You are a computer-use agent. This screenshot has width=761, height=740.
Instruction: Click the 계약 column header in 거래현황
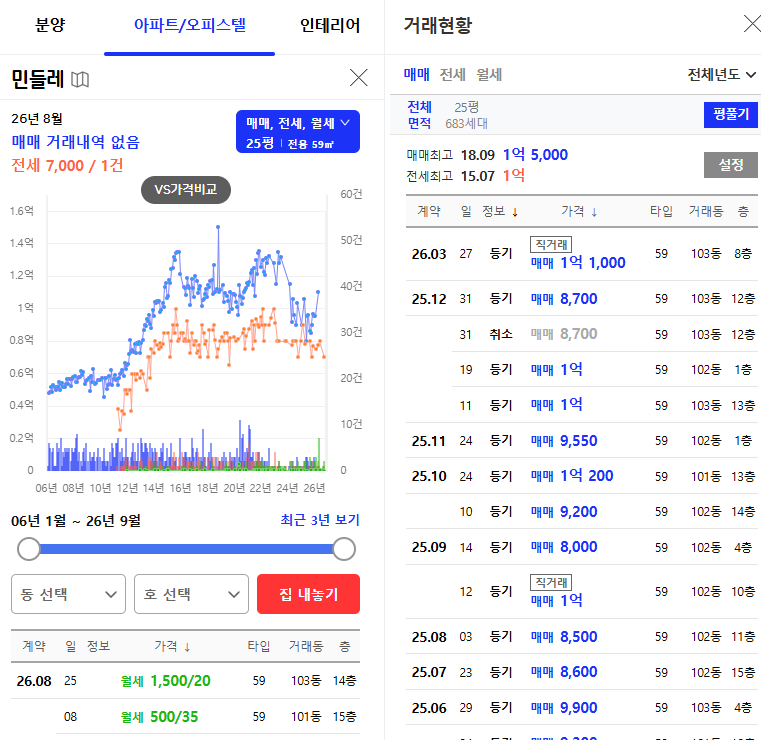429,211
